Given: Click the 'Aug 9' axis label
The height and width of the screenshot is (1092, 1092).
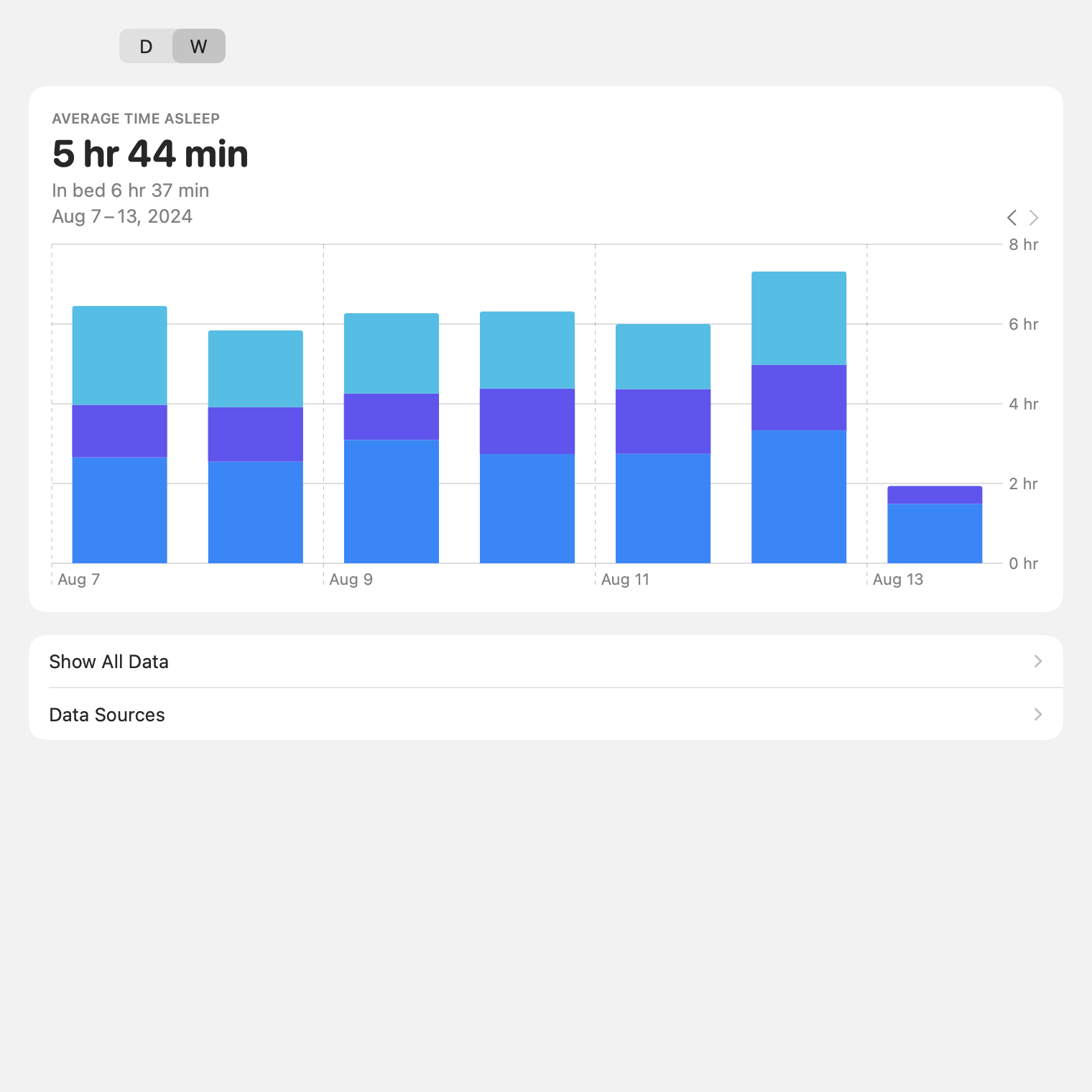Looking at the screenshot, I should pyautogui.click(x=351, y=579).
